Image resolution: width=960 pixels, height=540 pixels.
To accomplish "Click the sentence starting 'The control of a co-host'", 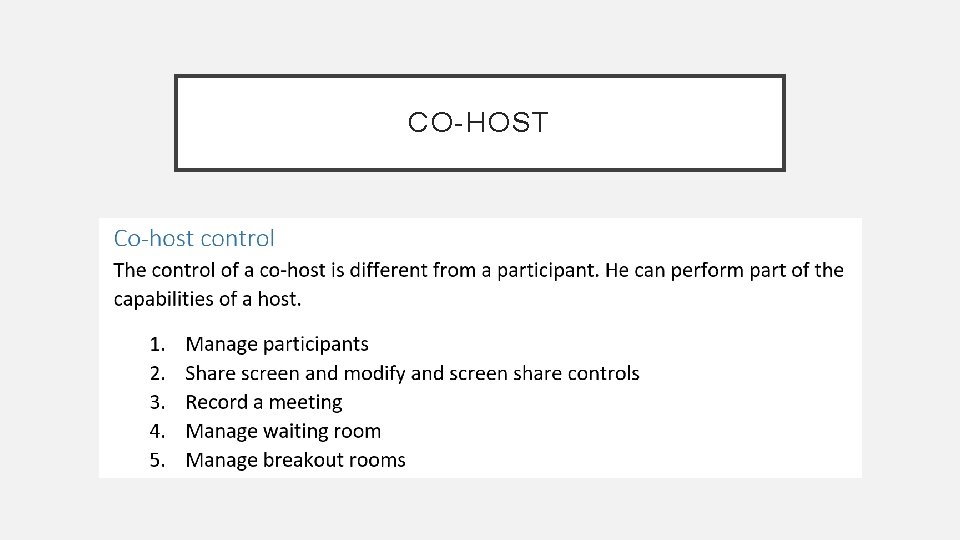I will click(x=479, y=270).
